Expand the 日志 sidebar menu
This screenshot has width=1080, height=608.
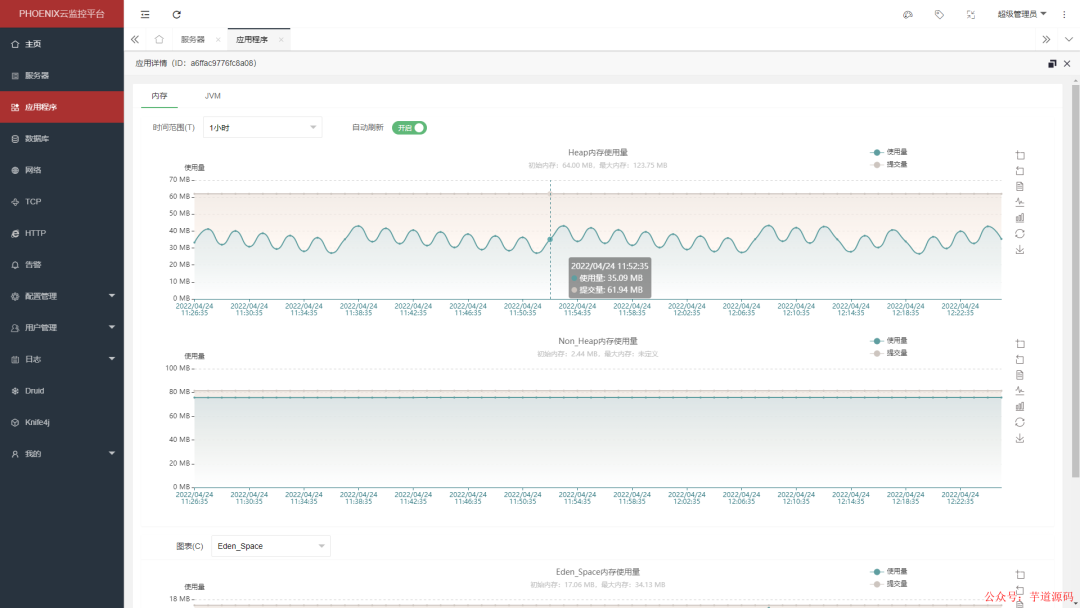[62, 359]
